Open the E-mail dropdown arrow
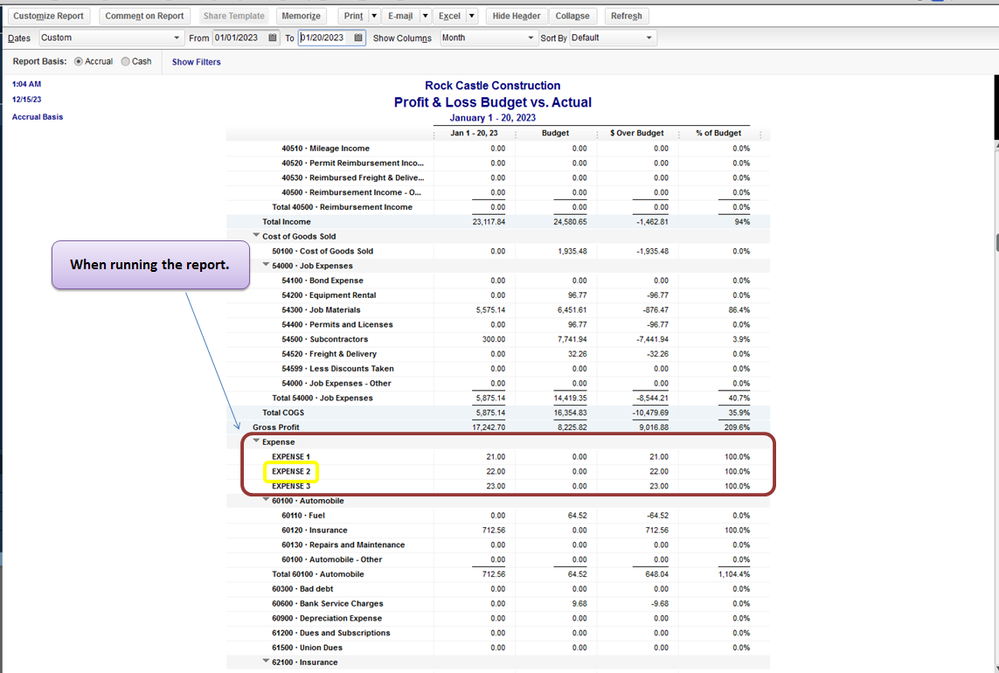Viewport: 999px width, 673px height. [x=424, y=16]
